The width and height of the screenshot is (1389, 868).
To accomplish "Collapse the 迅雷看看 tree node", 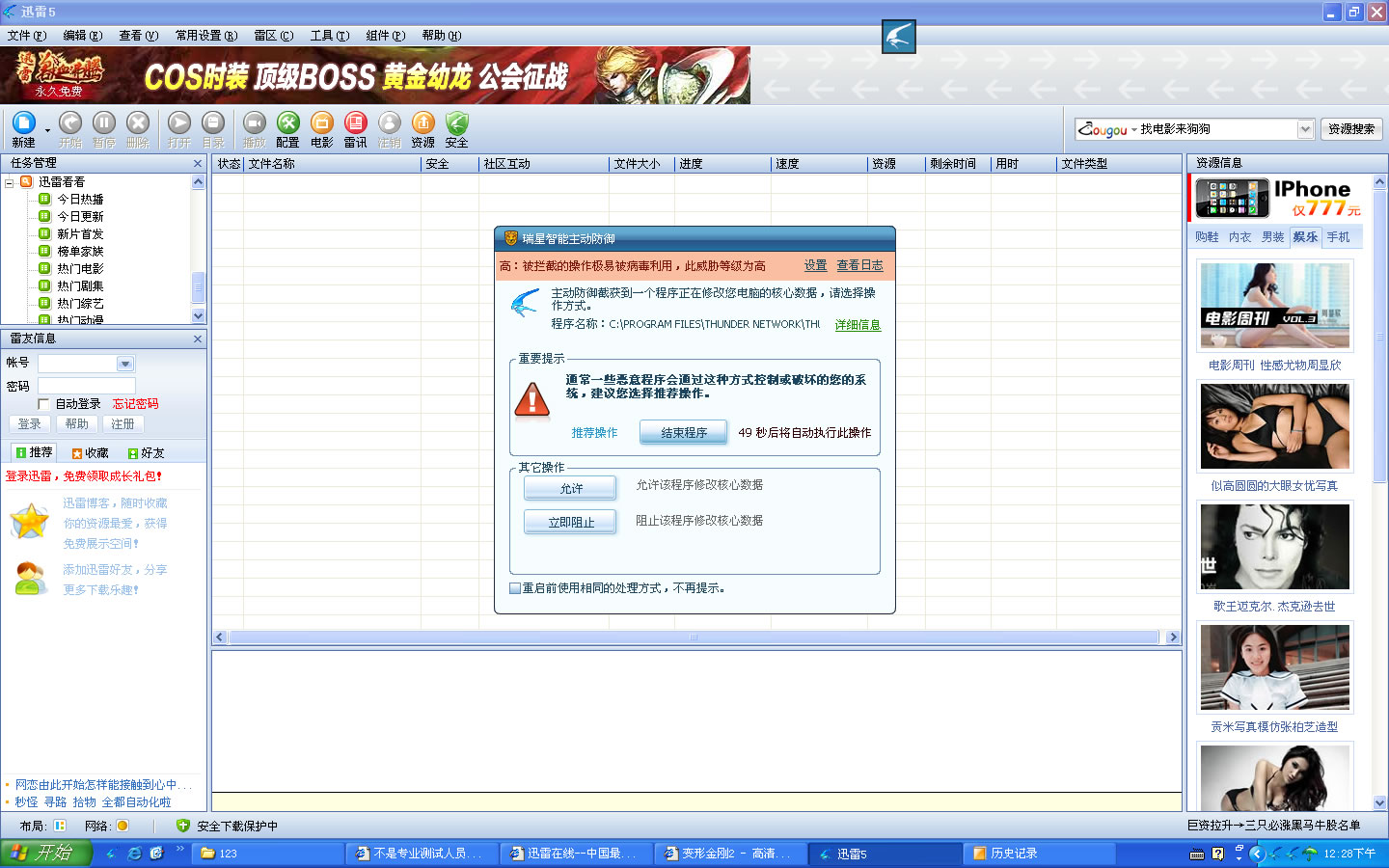I will pyautogui.click(x=10, y=182).
